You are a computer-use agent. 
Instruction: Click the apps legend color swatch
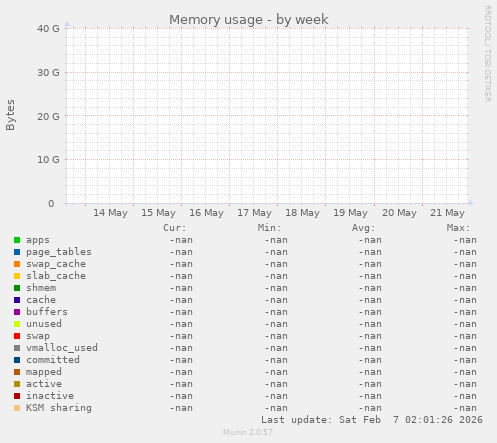tap(17, 240)
